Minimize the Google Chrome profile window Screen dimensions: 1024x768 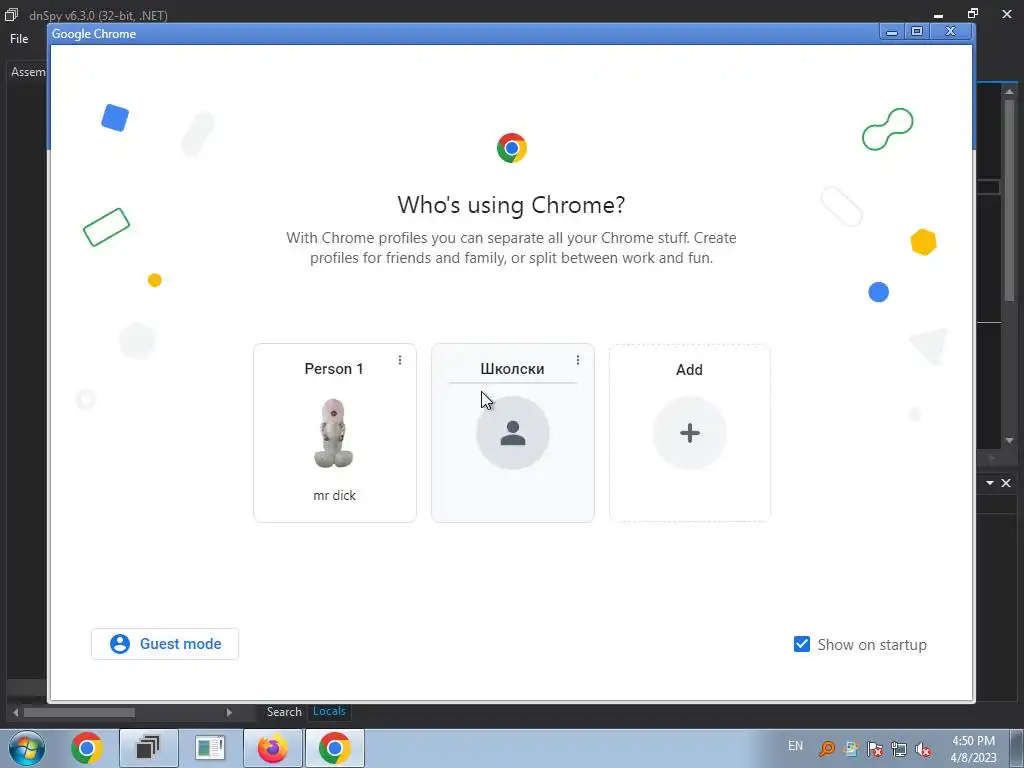891,31
